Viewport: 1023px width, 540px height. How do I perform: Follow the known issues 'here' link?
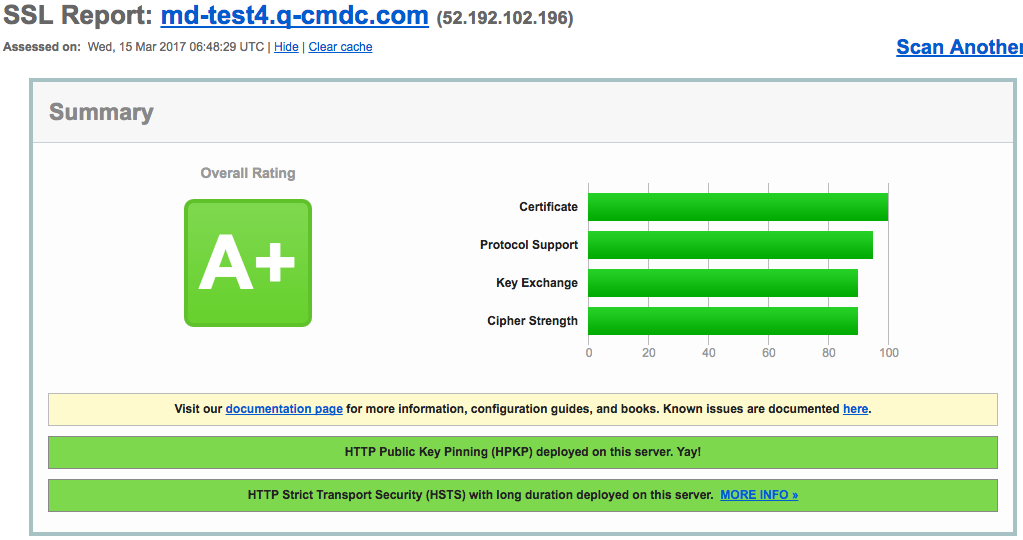point(855,409)
